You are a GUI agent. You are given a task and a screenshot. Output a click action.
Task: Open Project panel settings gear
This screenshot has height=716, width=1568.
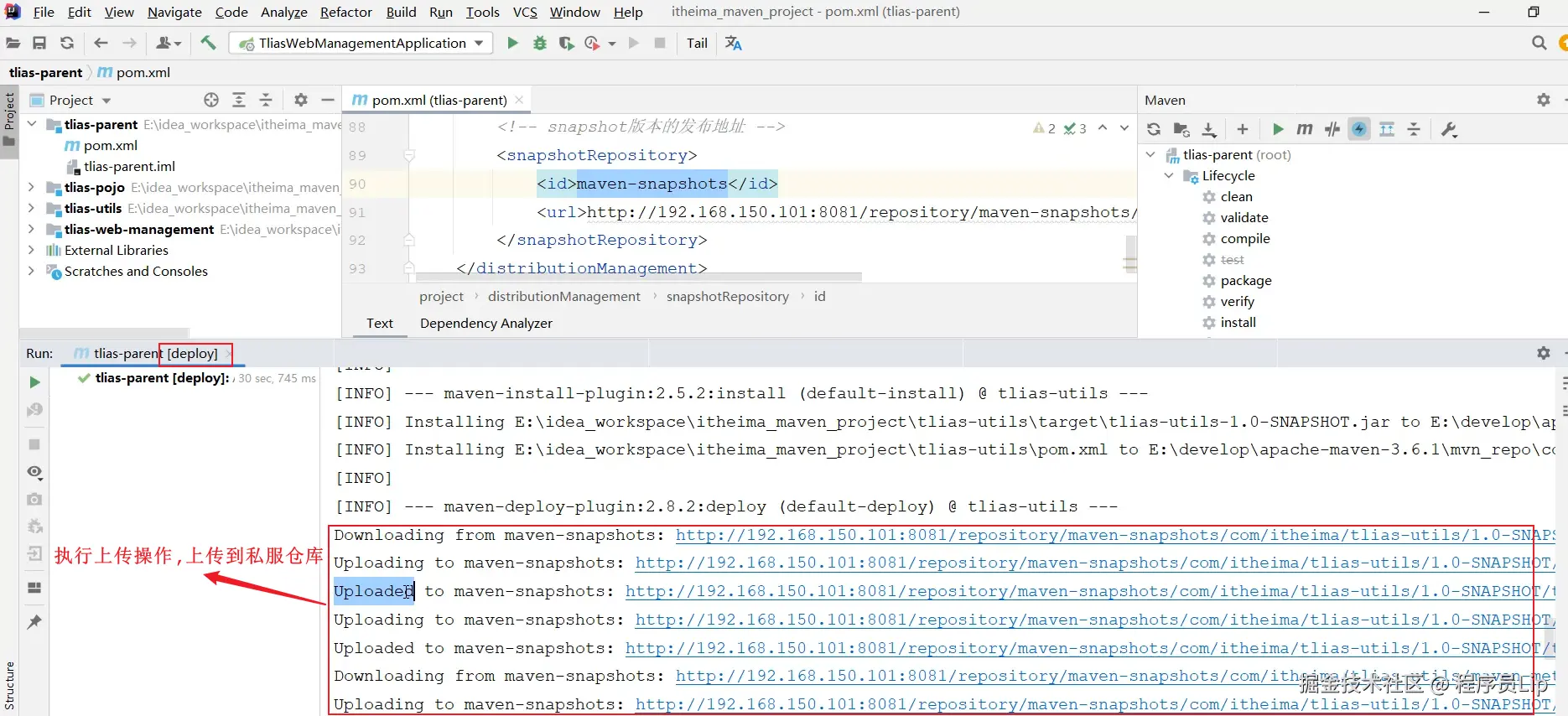[x=301, y=100]
